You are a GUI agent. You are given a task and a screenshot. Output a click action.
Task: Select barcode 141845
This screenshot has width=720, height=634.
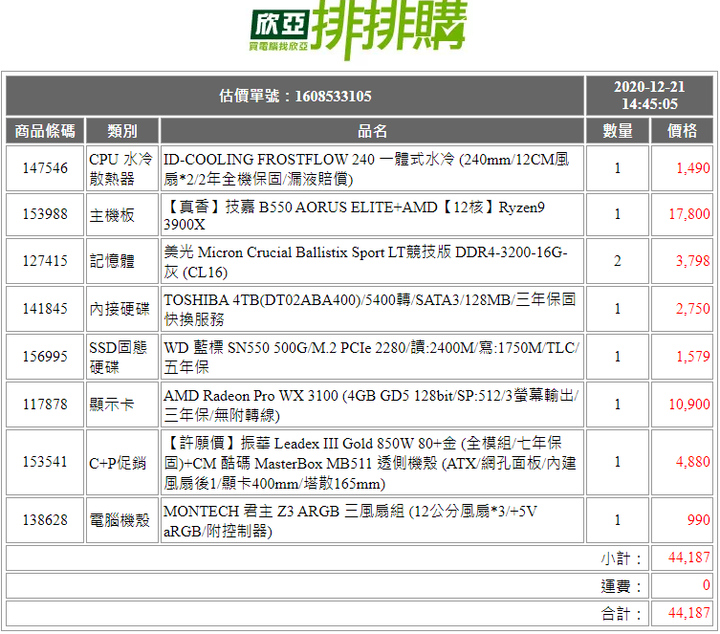pyautogui.click(x=45, y=309)
